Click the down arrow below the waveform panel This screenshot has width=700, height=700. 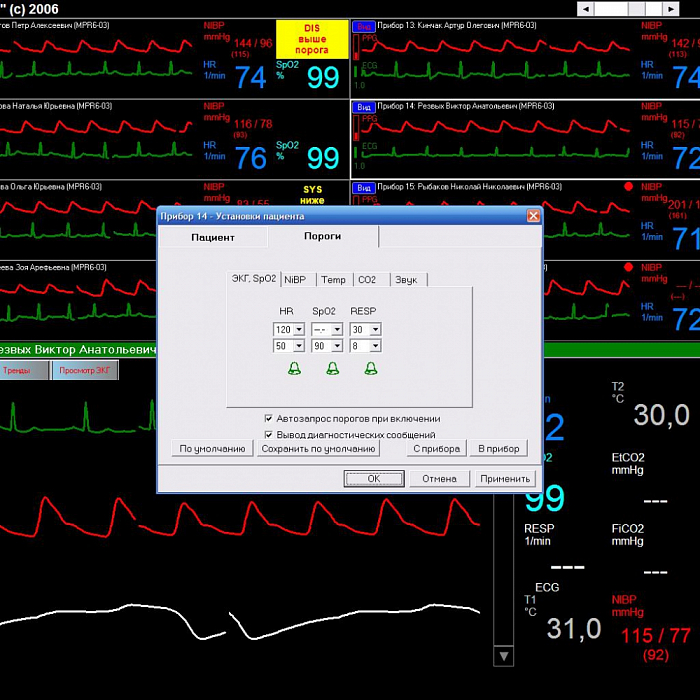click(504, 656)
